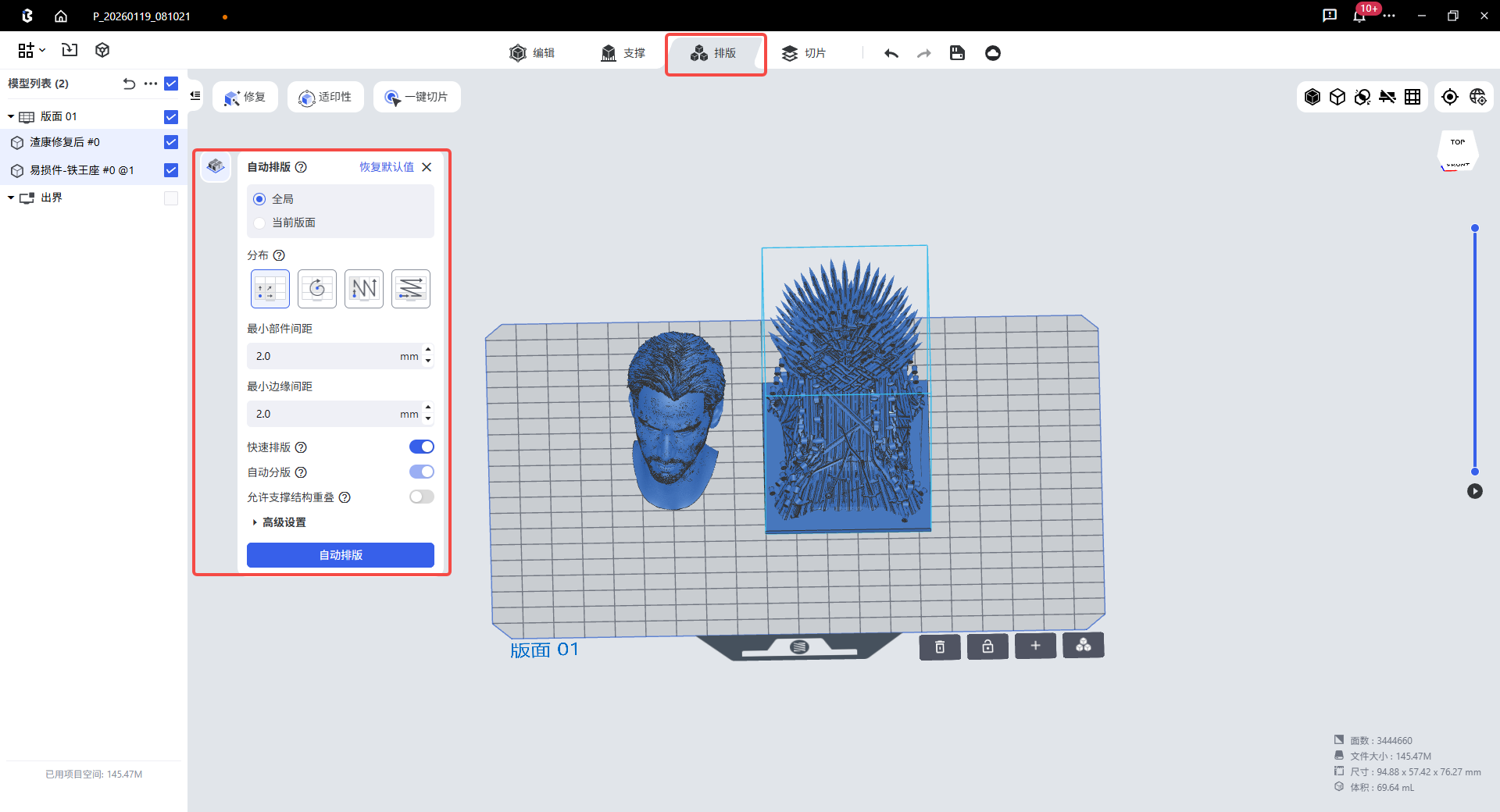Image resolution: width=1500 pixels, height=812 pixels.
Task: Click the layer slider top handle
Action: [x=1475, y=228]
